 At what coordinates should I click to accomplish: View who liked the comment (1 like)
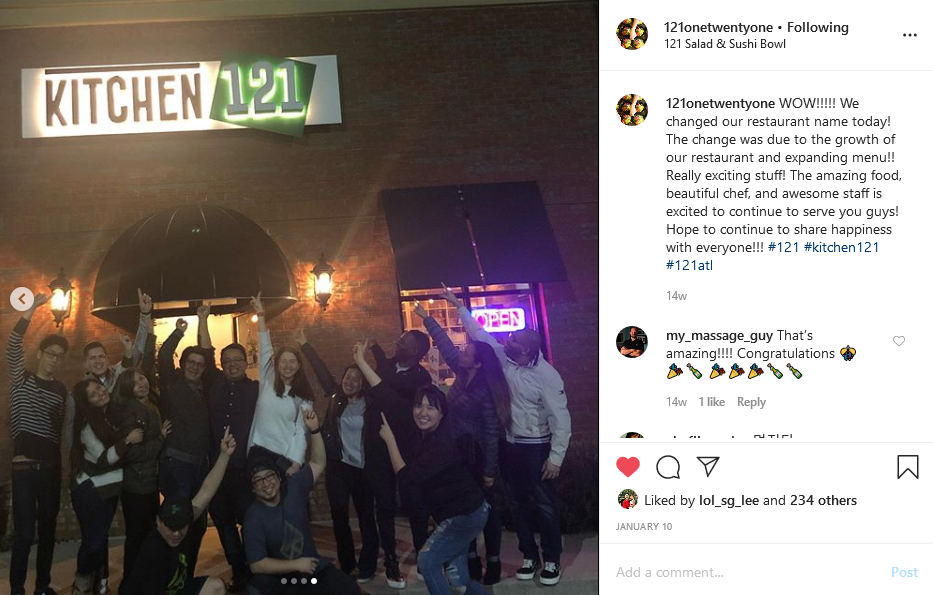click(x=712, y=402)
